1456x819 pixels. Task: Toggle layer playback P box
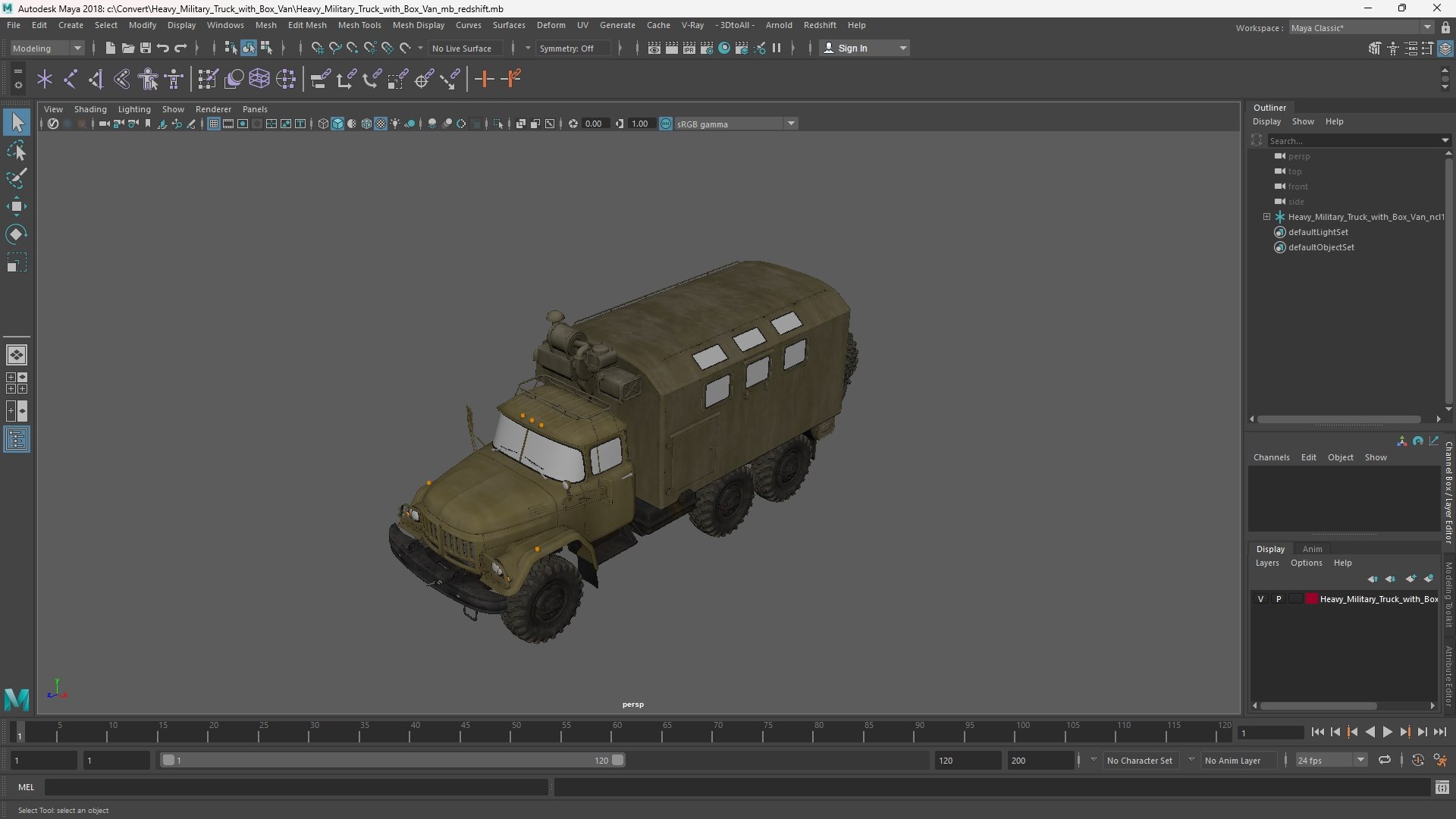pyautogui.click(x=1279, y=599)
